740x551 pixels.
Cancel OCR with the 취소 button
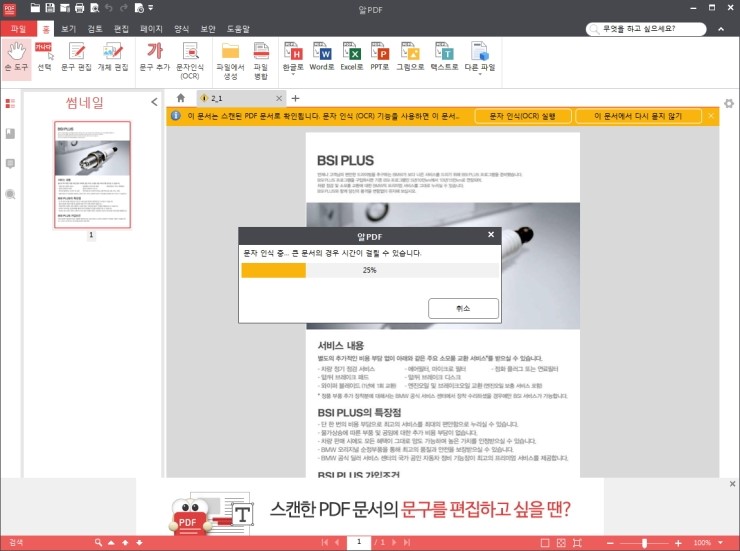[x=463, y=308]
